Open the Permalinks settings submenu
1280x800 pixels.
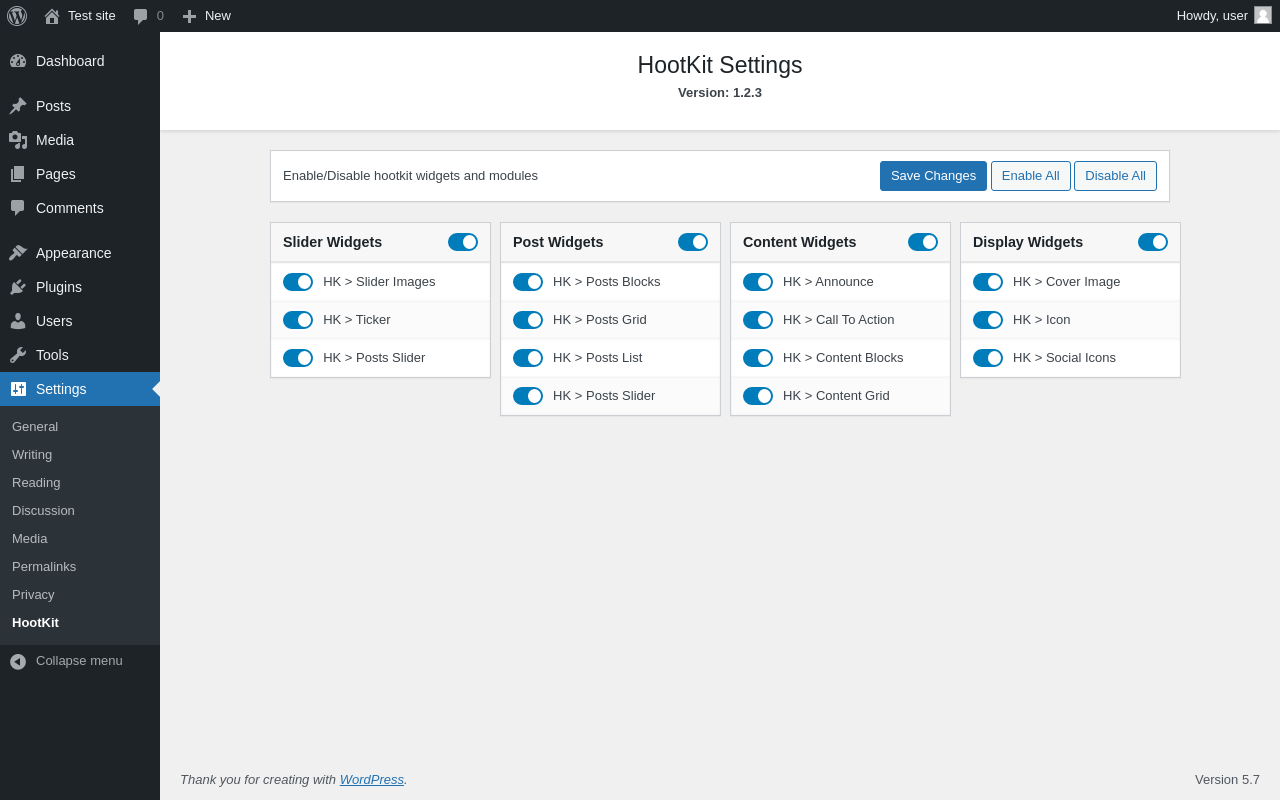(x=44, y=566)
